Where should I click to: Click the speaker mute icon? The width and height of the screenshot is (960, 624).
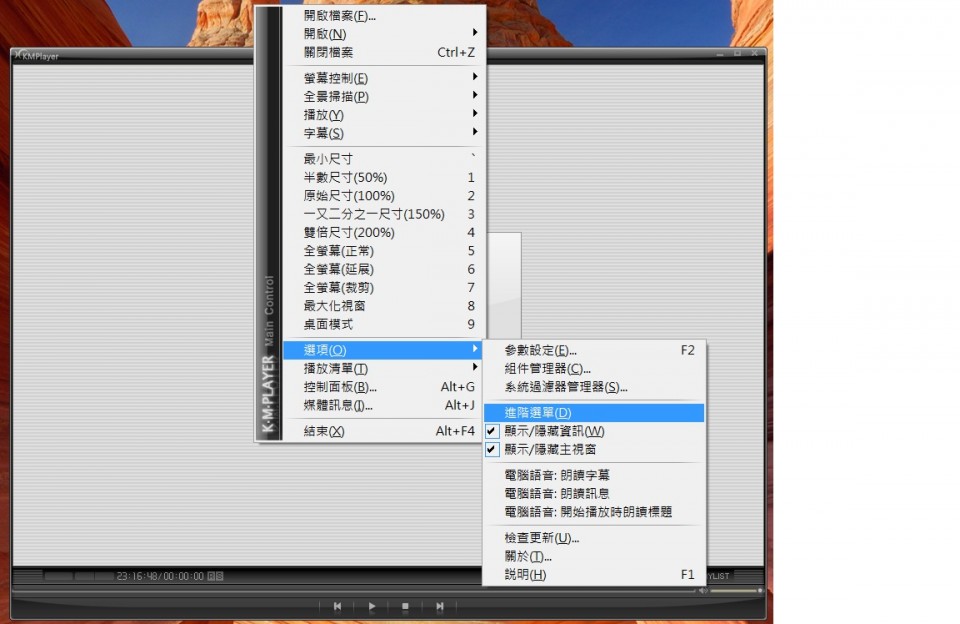(x=703, y=591)
